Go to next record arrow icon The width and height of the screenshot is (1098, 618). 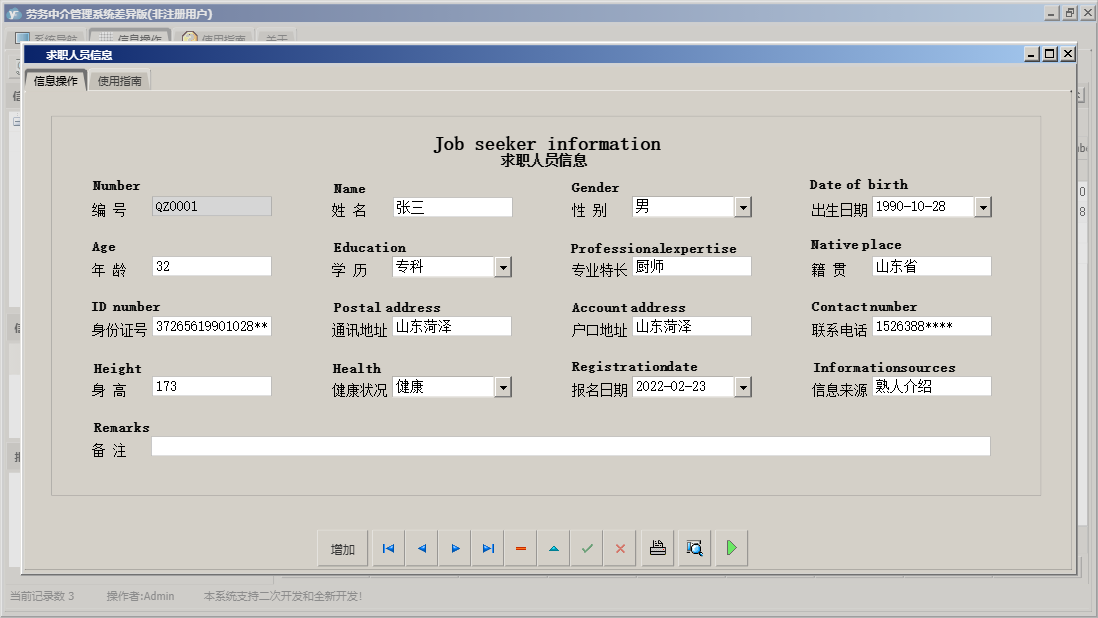[455, 549]
